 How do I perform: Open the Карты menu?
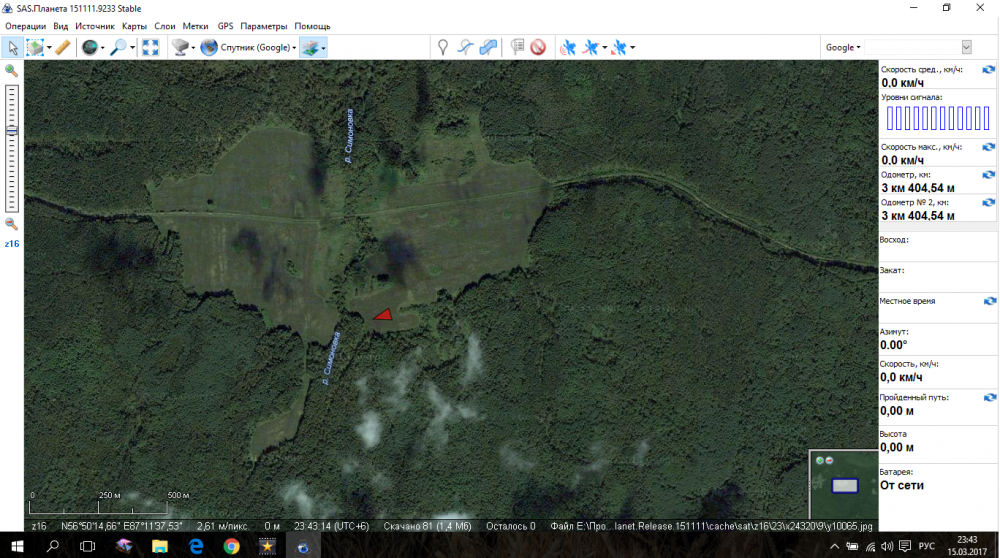133,26
